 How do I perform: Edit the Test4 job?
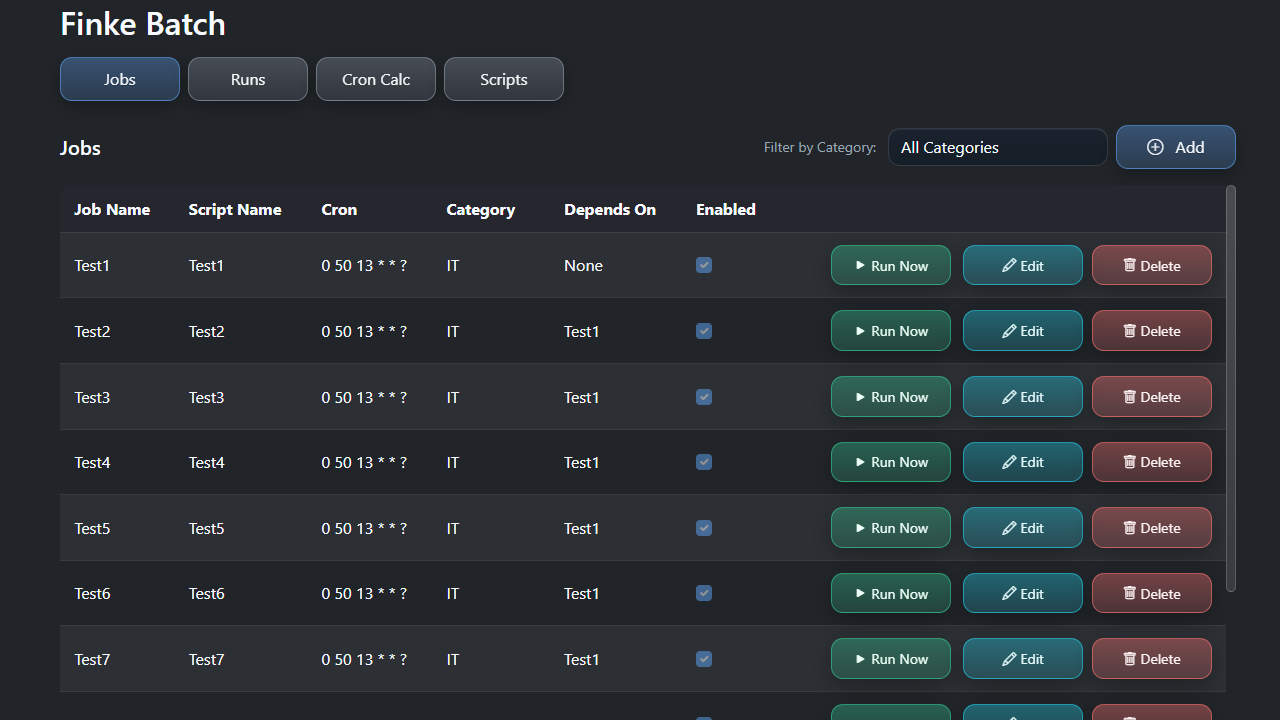point(1022,462)
